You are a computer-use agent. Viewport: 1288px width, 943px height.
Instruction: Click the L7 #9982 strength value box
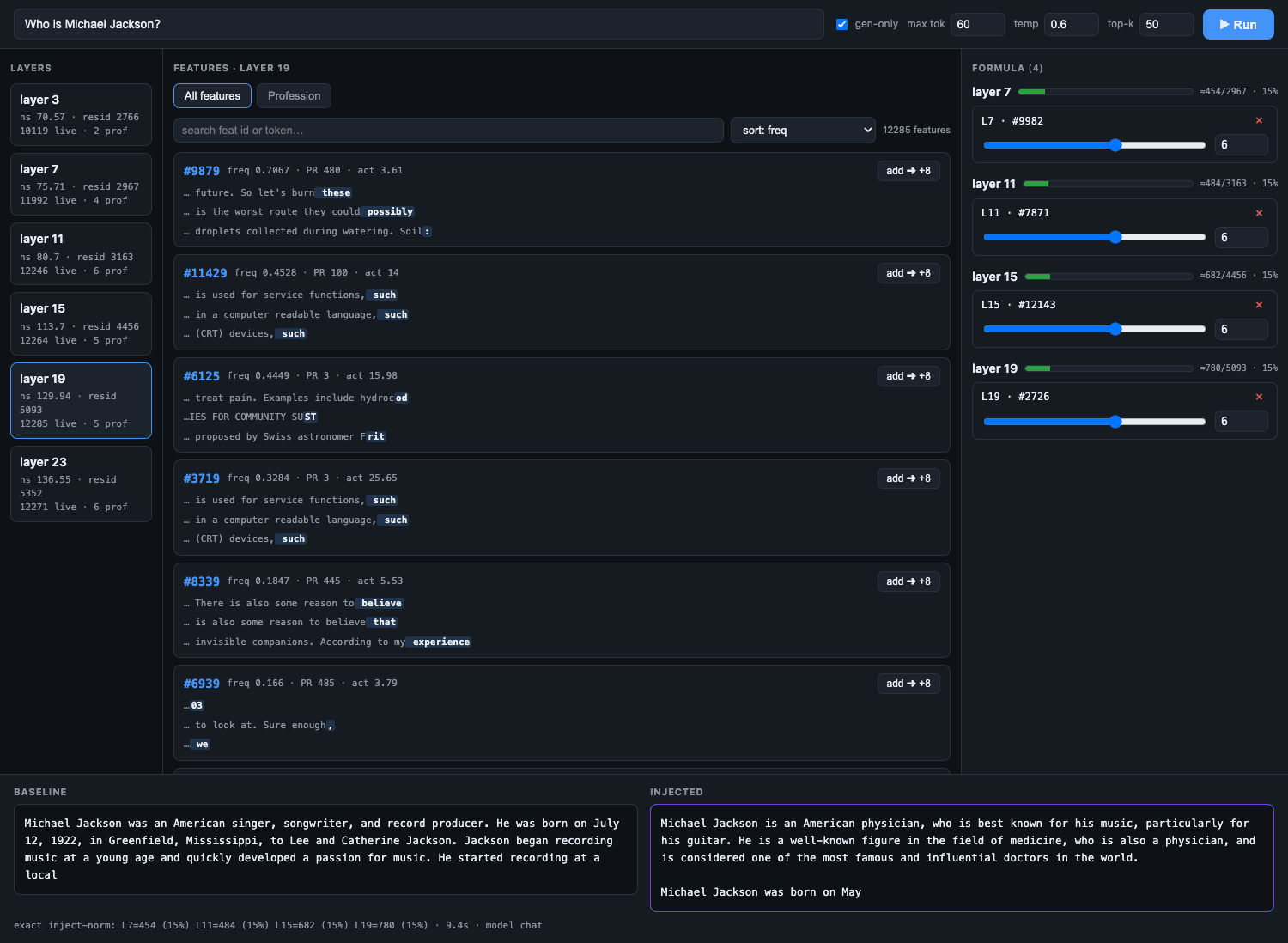click(x=1241, y=145)
